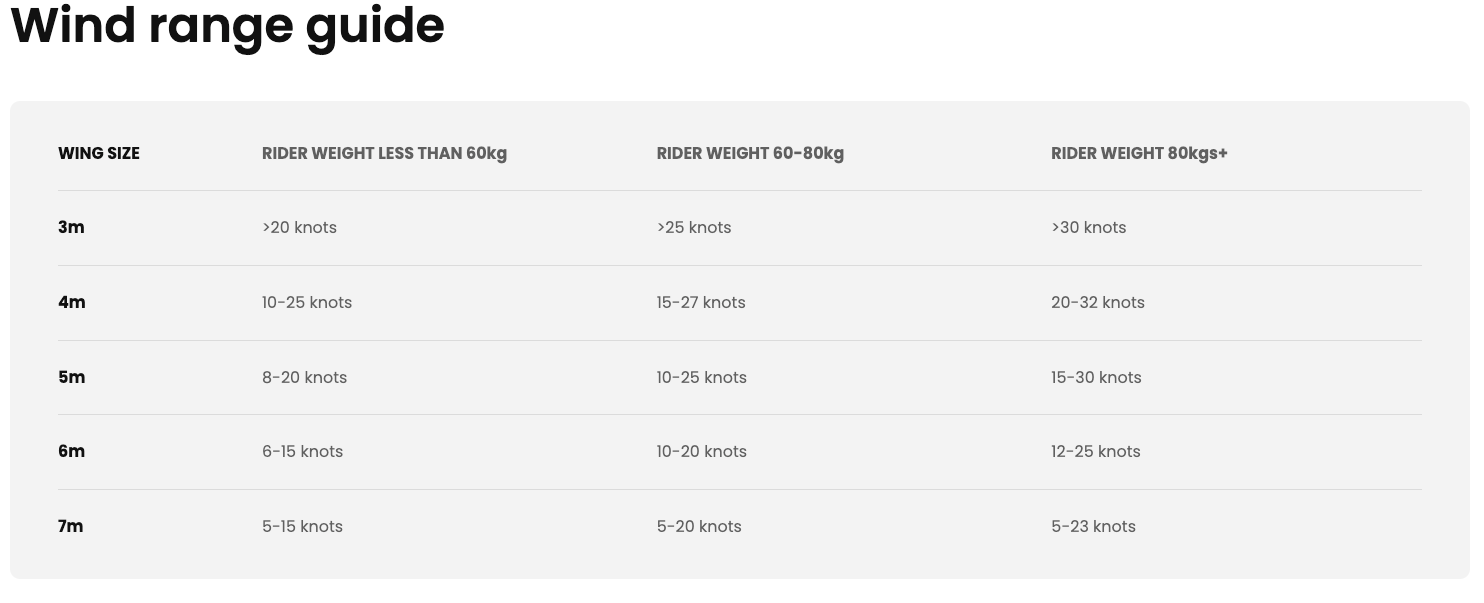Click the 12-25 knots cell

[1096, 451]
